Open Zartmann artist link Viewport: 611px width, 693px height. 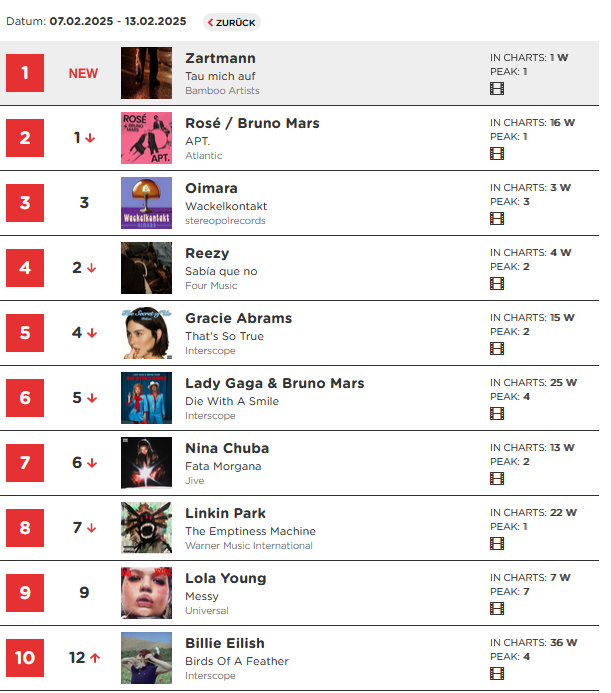(220, 58)
